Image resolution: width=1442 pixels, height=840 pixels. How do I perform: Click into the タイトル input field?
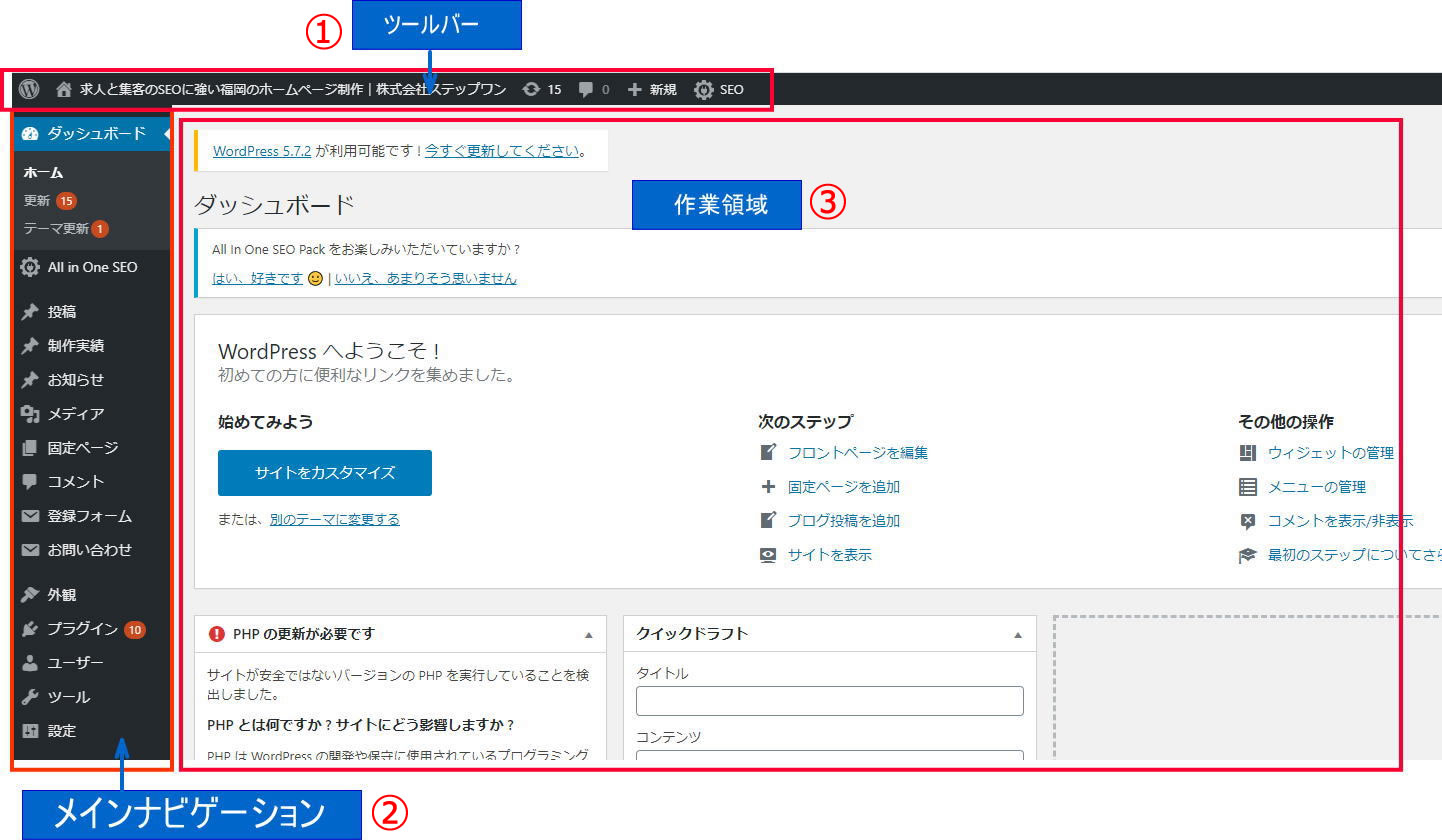pos(830,701)
